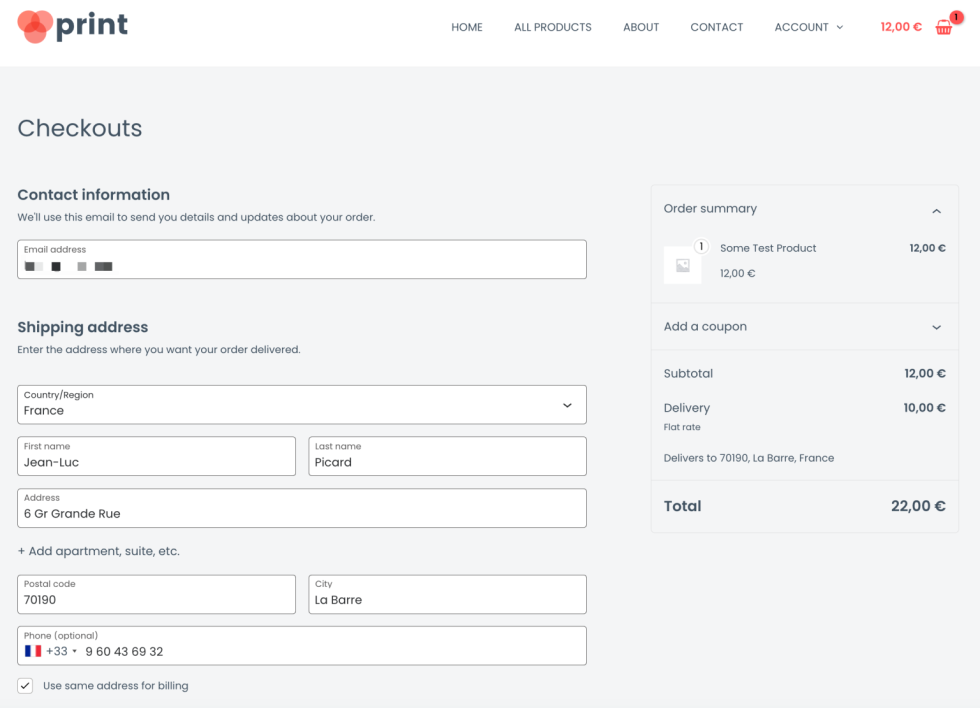This screenshot has height=708, width=980.
Task: Open the Contact page link
Action: coord(716,27)
